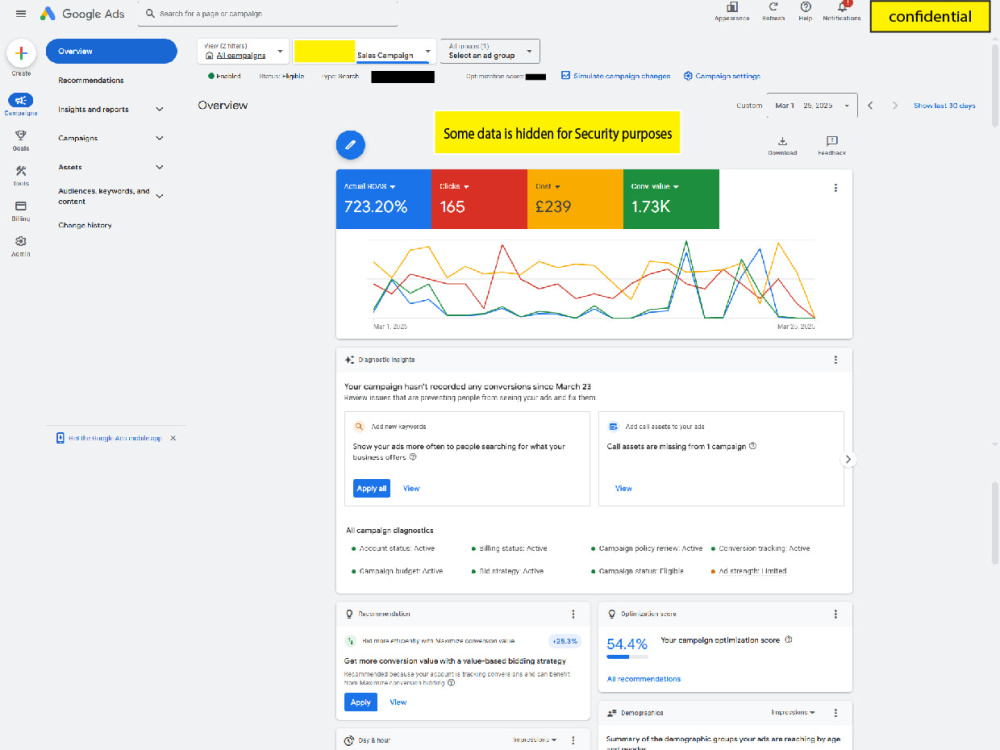Open scorecard chart three-dot menu

(x=835, y=188)
